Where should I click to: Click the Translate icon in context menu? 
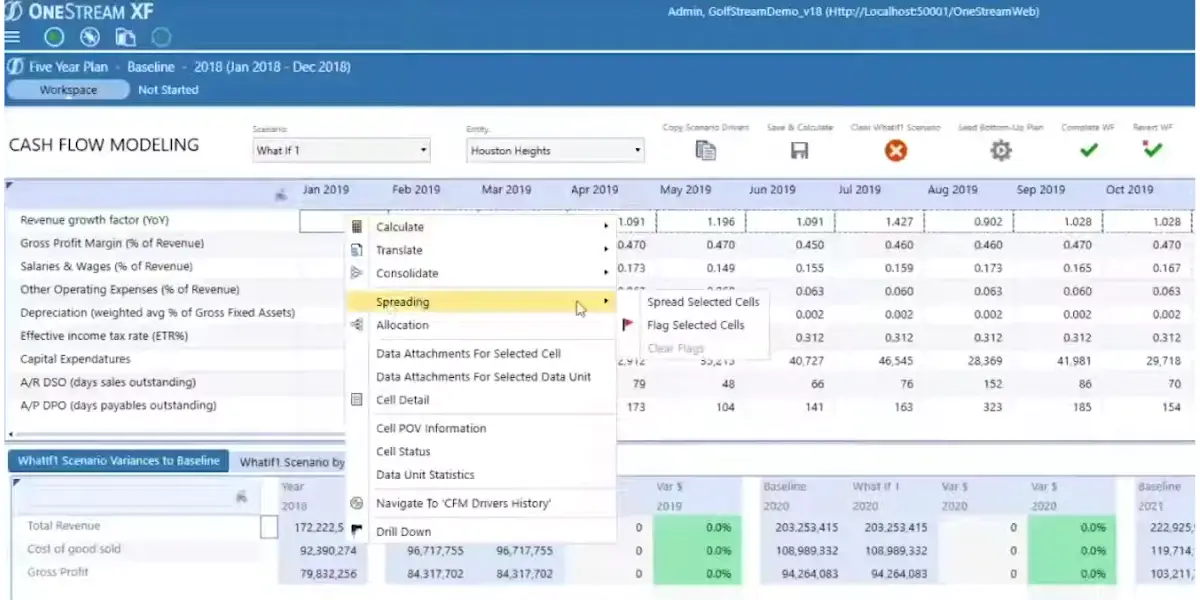point(357,250)
